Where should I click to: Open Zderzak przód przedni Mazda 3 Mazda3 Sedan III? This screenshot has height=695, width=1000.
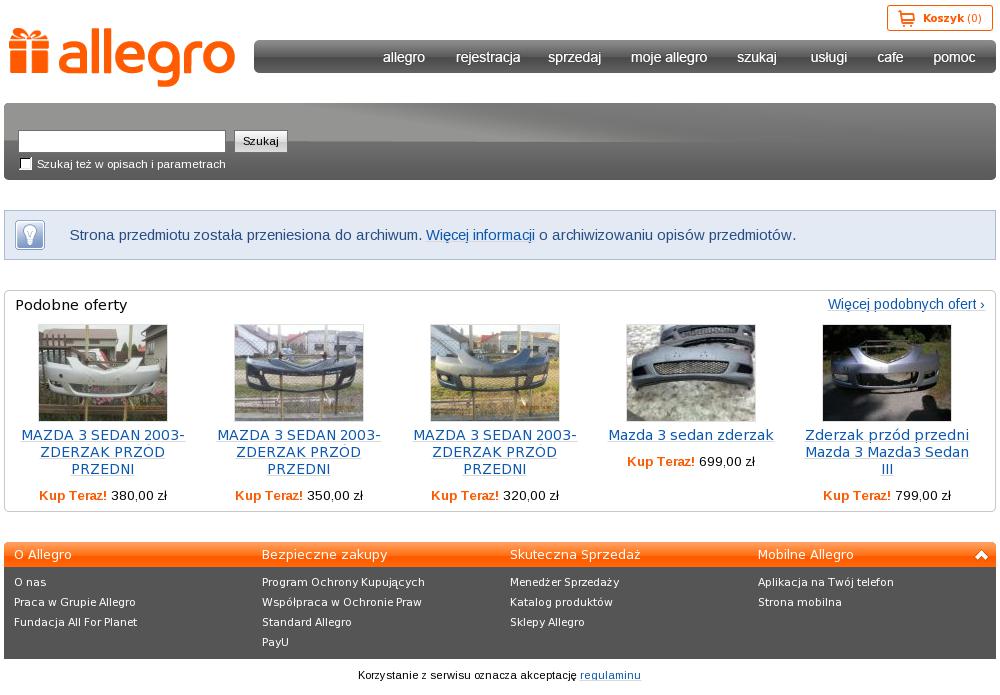[887, 452]
